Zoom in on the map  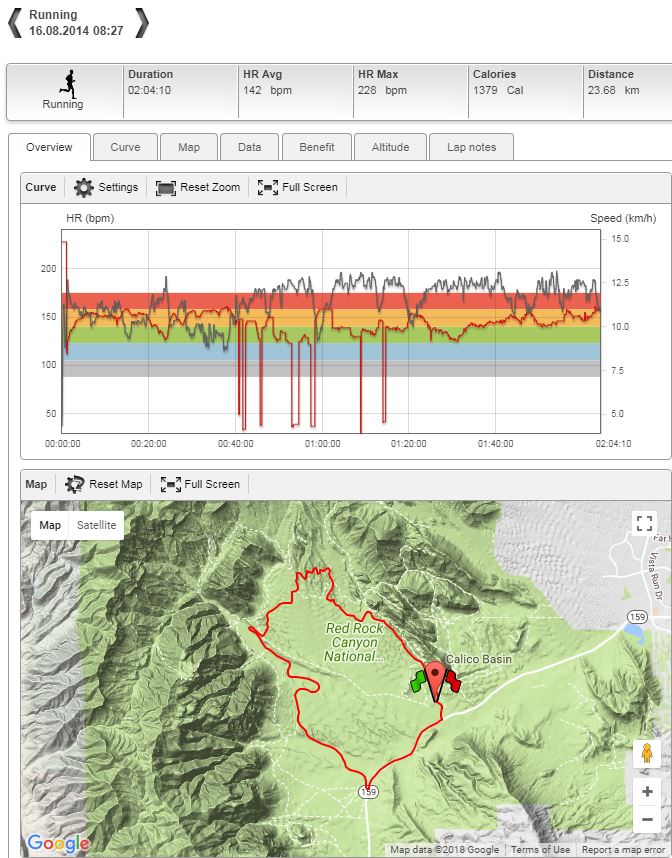645,792
